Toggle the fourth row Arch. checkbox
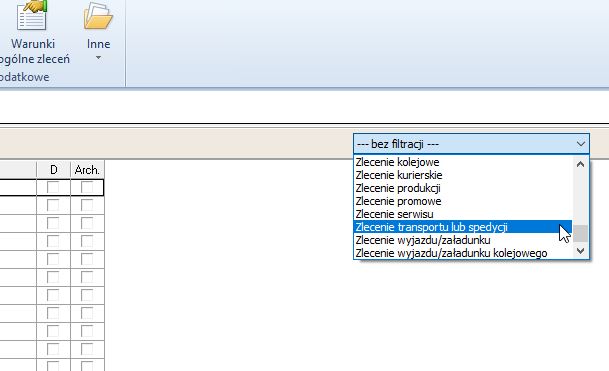Image resolution: width=609 pixels, height=371 pixels. click(x=87, y=241)
